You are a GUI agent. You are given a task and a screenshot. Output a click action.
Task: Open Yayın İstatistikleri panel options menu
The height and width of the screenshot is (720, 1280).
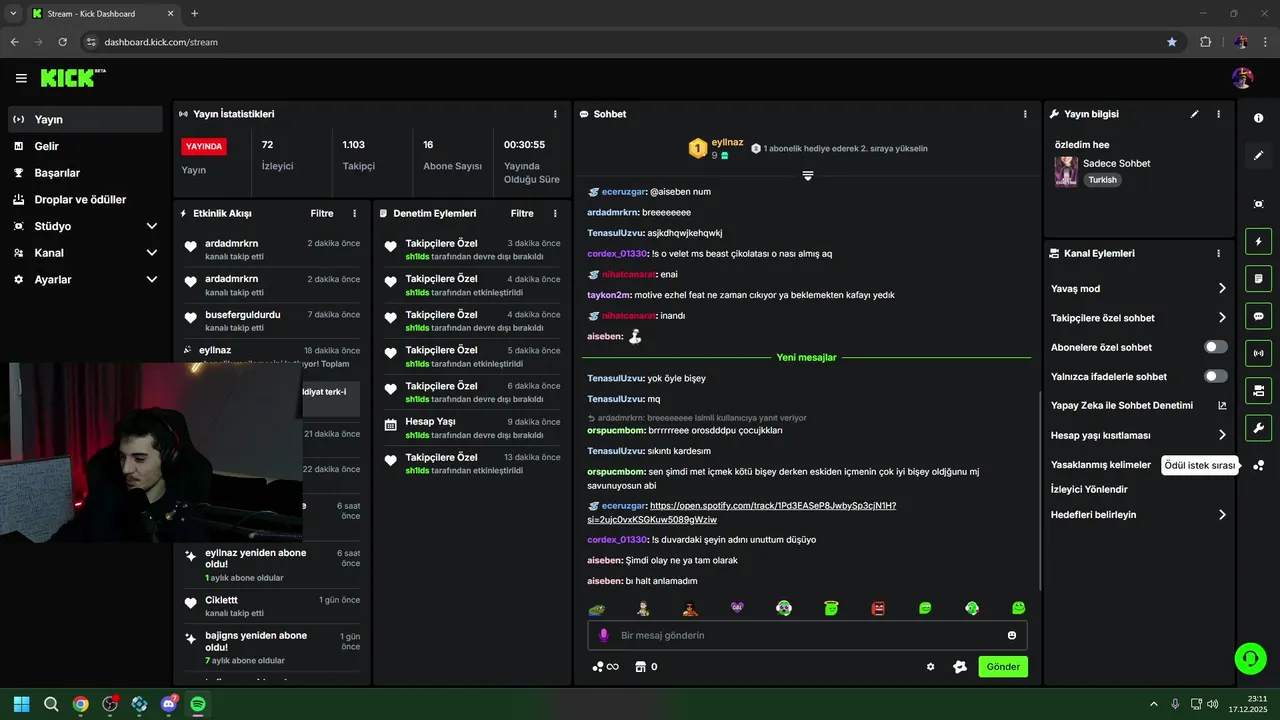(555, 114)
